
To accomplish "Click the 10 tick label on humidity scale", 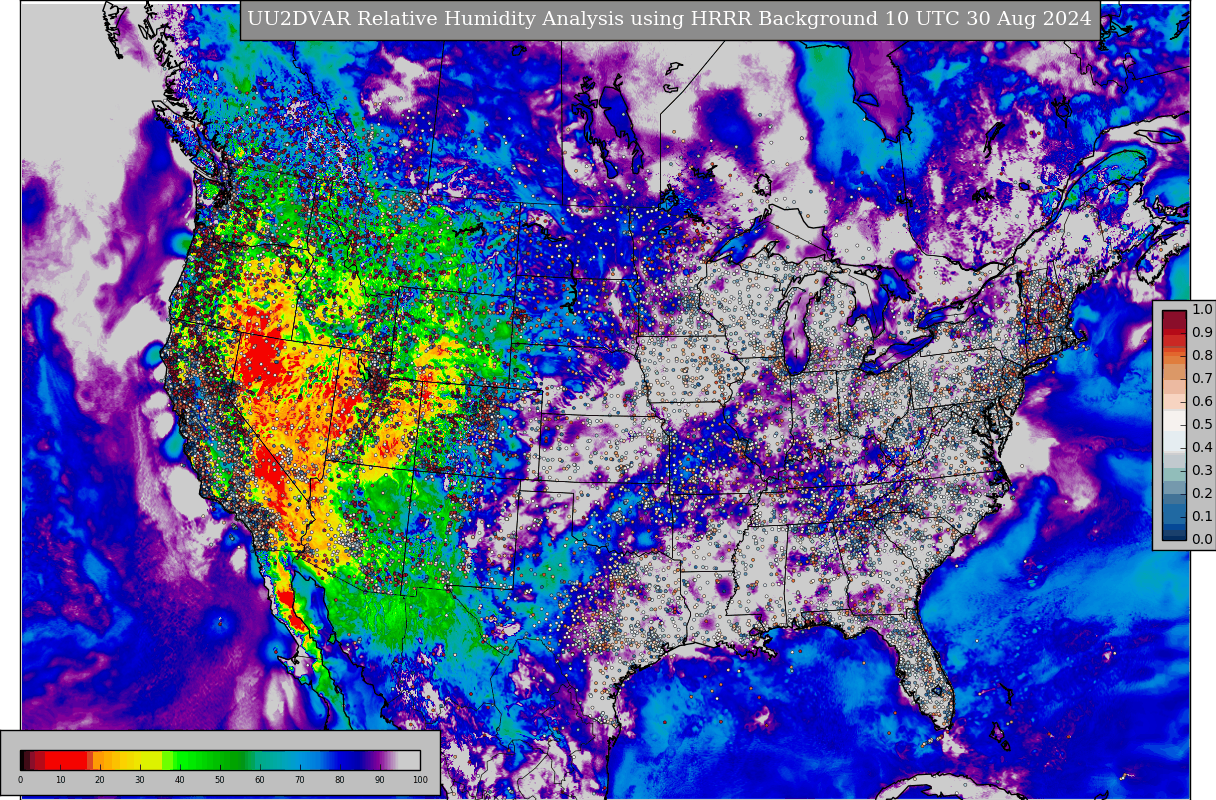I will point(60,780).
